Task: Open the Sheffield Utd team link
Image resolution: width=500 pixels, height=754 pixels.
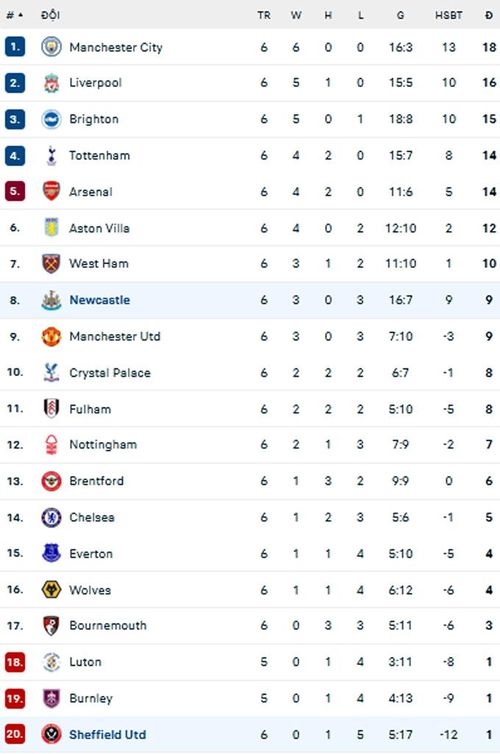Action: 107,735
